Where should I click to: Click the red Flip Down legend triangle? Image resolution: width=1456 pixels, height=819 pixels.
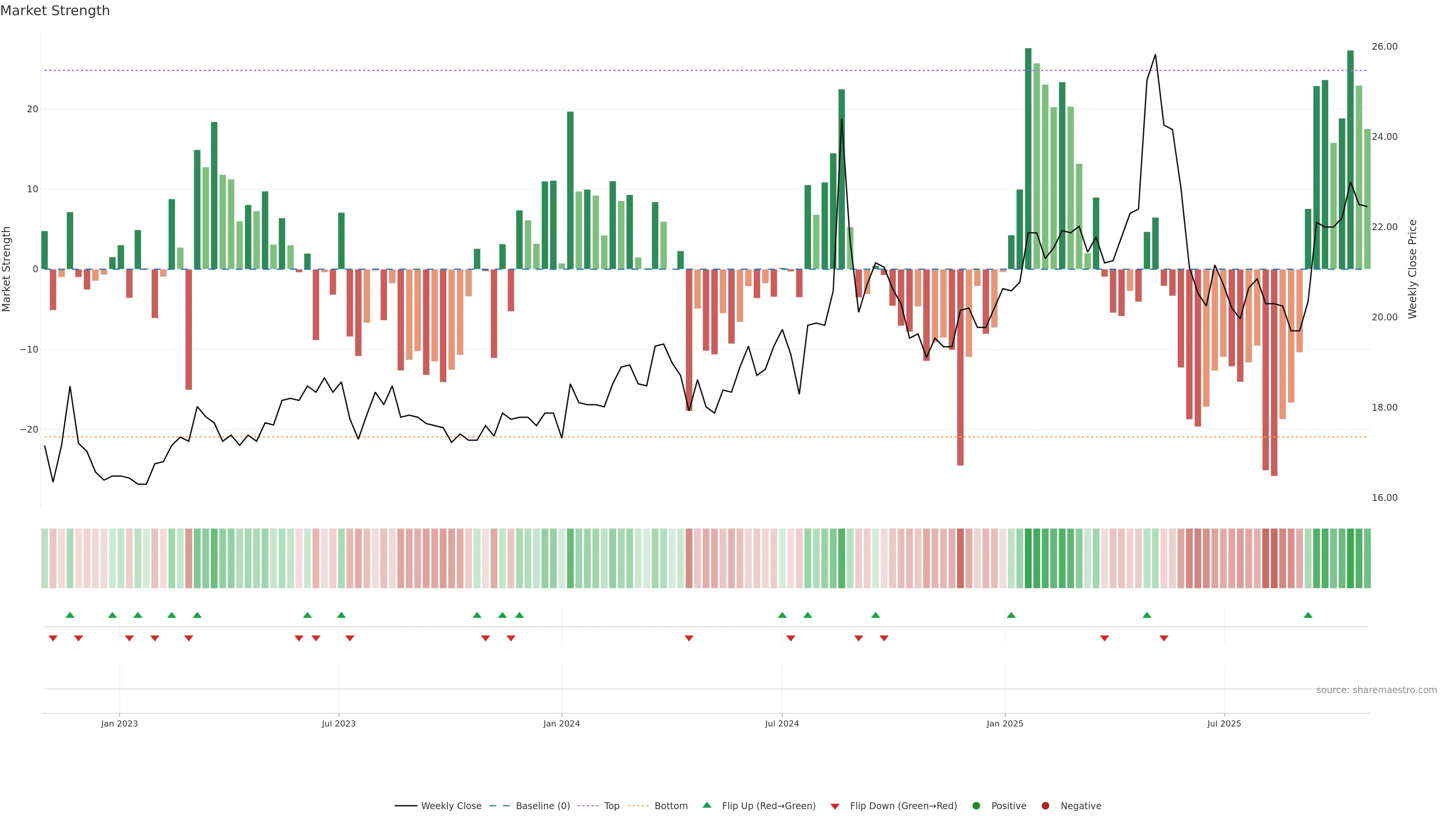pyautogui.click(x=835, y=806)
